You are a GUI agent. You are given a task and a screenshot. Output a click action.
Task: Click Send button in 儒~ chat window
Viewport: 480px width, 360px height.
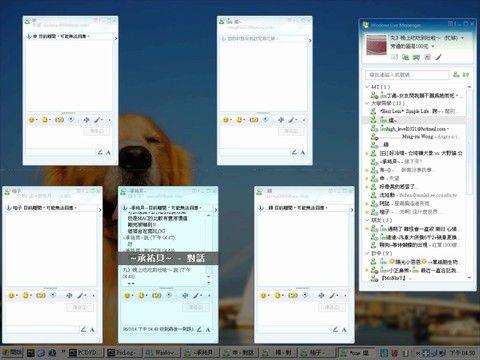coord(291,131)
